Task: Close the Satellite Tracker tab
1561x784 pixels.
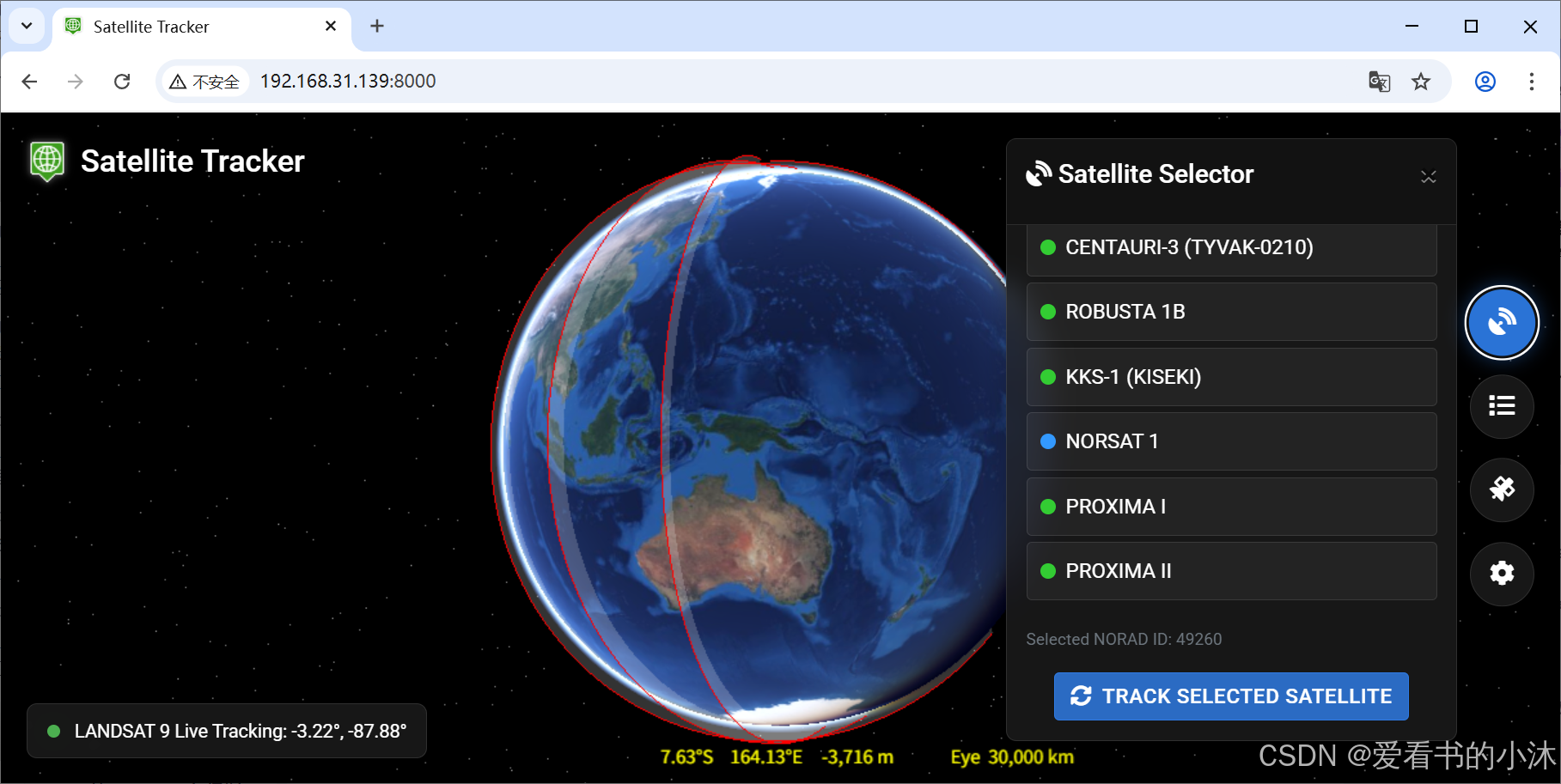Action: 331,27
